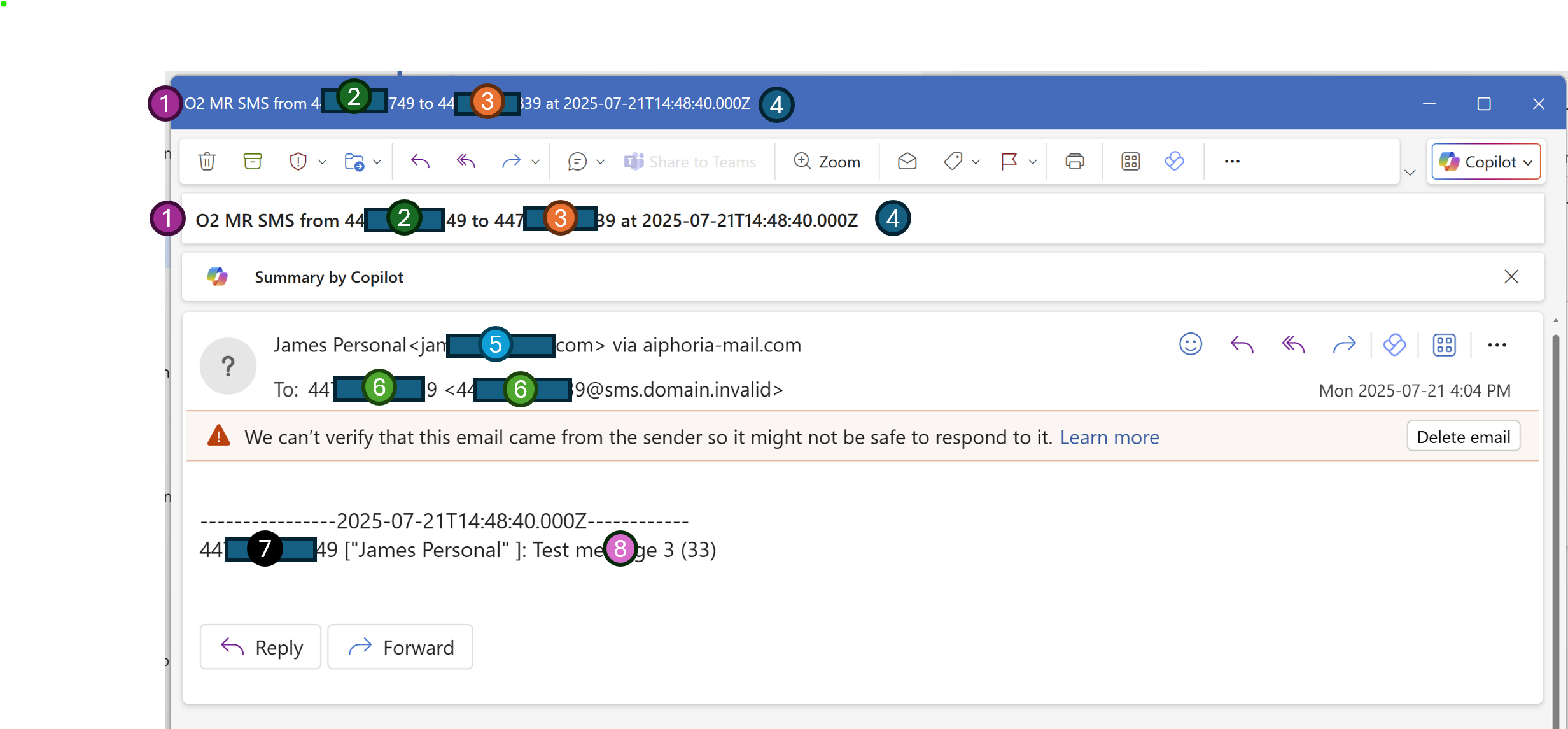Select the Zoom tool in the toolbar
Image resolution: width=1568 pixels, height=729 pixels.
pyautogui.click(x=827, y=161)
